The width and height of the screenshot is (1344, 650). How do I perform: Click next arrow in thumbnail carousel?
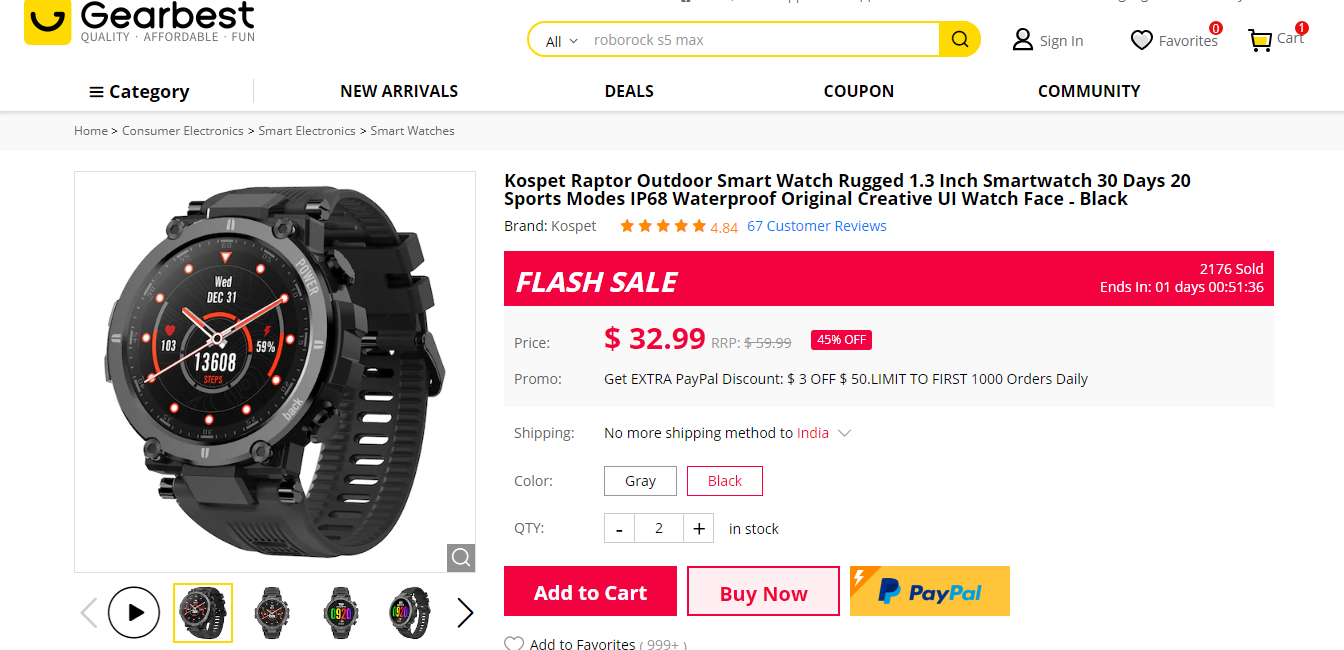click(x=465, y=612)
